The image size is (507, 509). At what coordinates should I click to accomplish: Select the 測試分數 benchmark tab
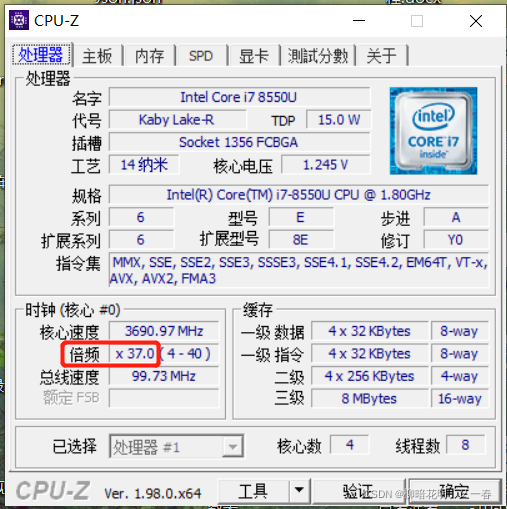coord(318,55)
